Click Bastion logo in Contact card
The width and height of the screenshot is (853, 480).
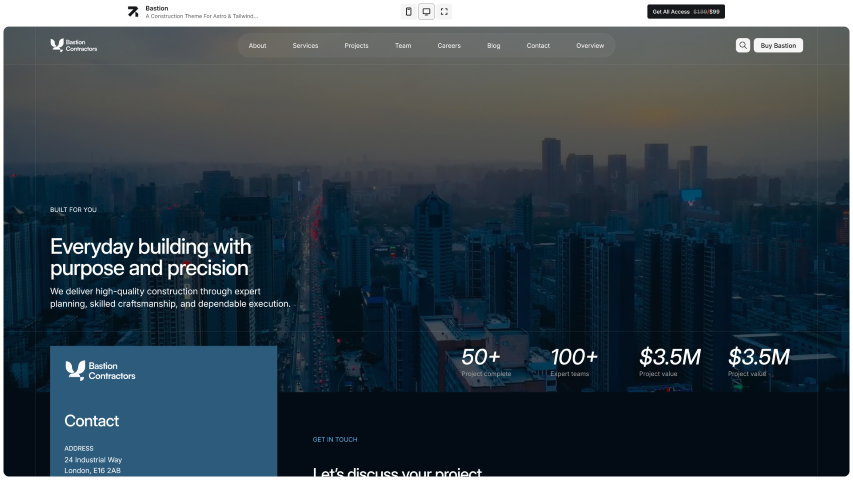click(x=100, y=371)
